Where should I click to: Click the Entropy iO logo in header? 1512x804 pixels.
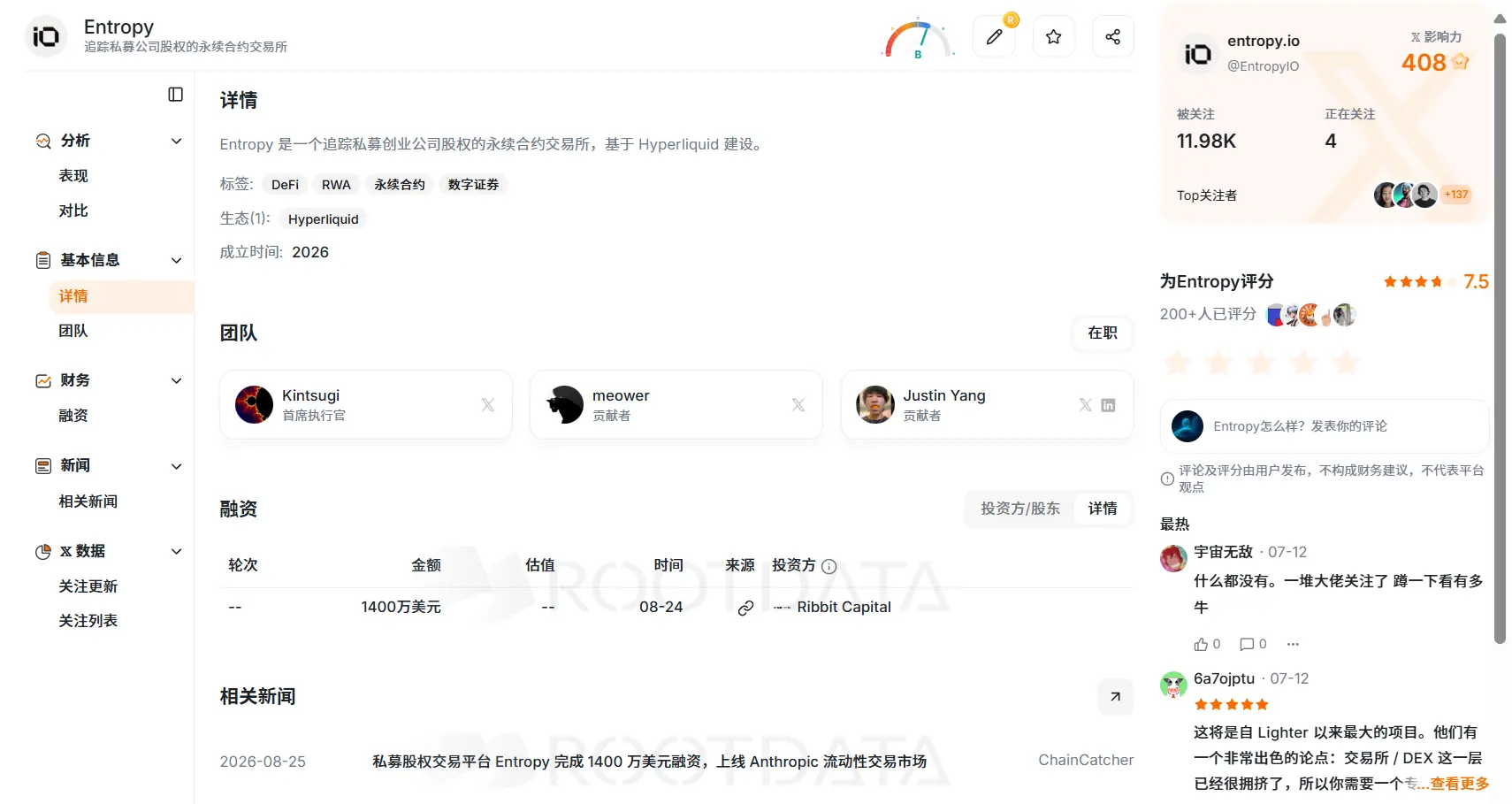pos(45,36)
